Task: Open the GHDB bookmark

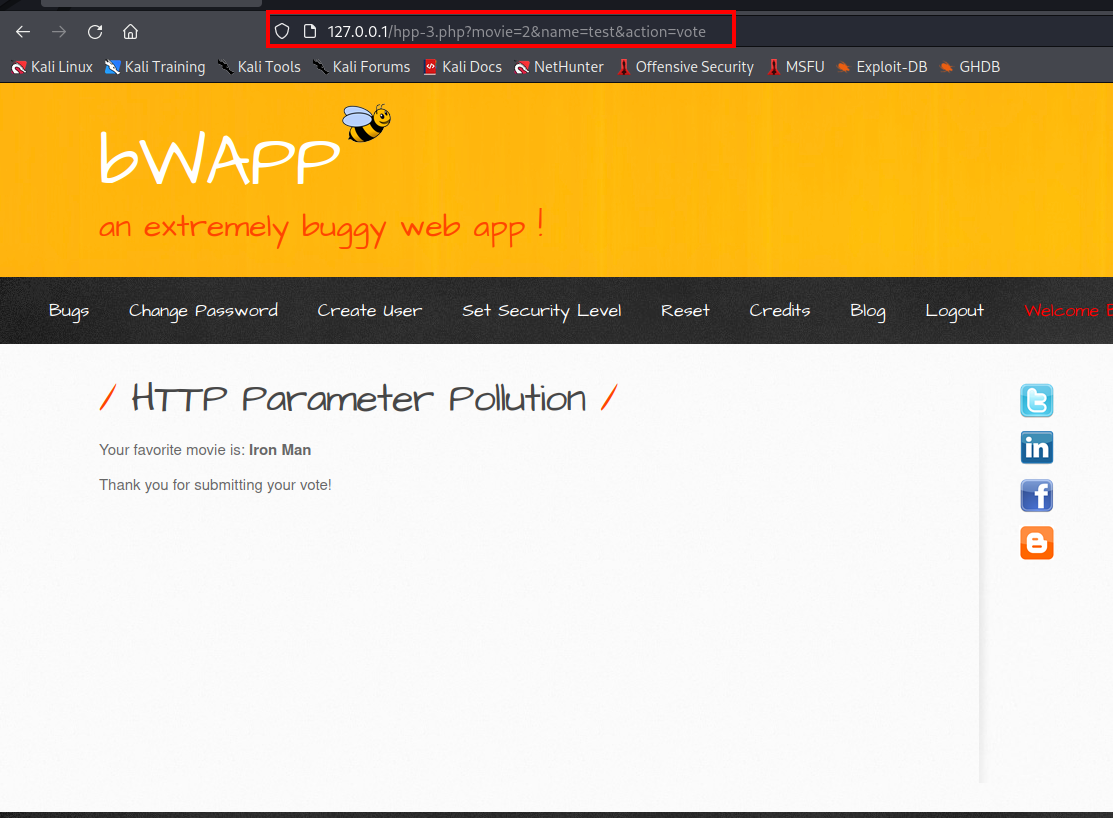Action: [969, 67]
